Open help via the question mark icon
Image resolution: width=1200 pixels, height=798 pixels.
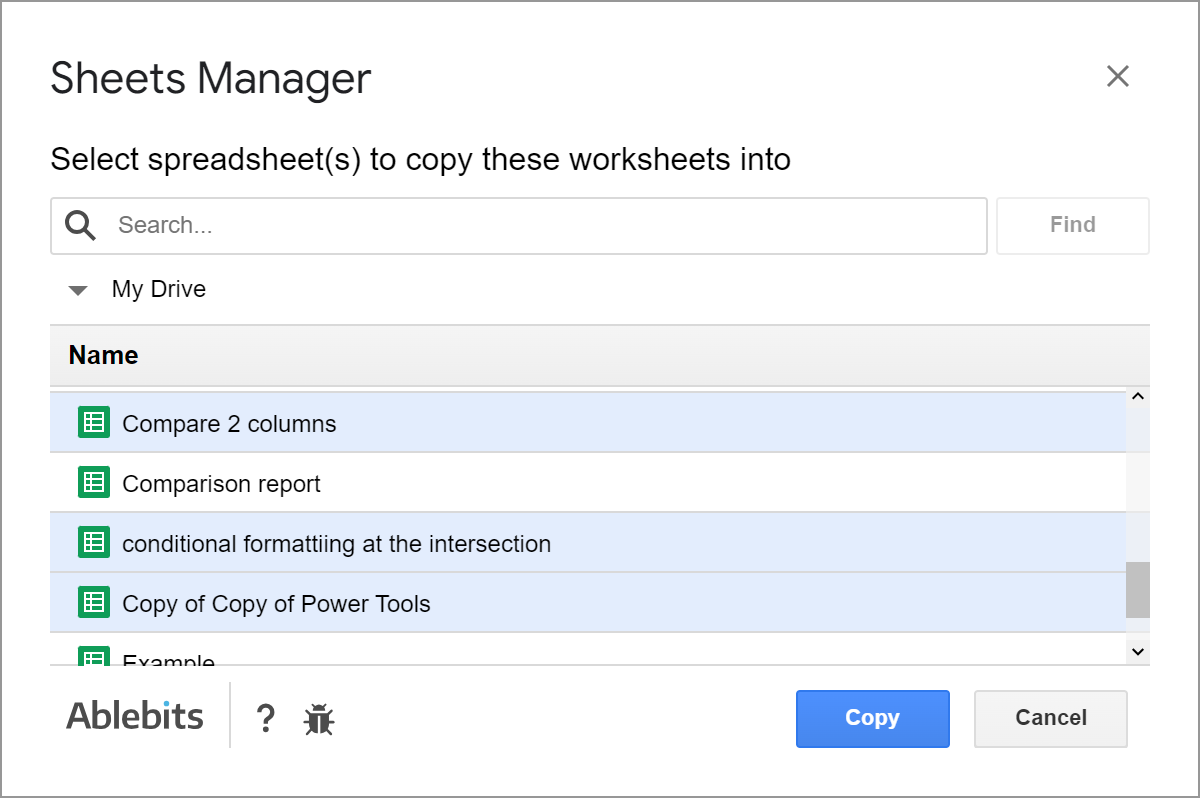coord(265,718)
